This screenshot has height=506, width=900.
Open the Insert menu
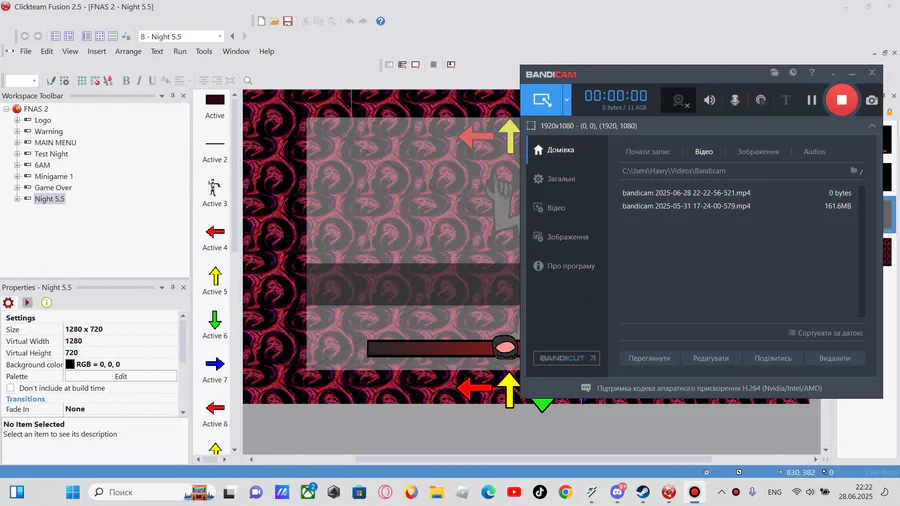(x=96, y=51)
